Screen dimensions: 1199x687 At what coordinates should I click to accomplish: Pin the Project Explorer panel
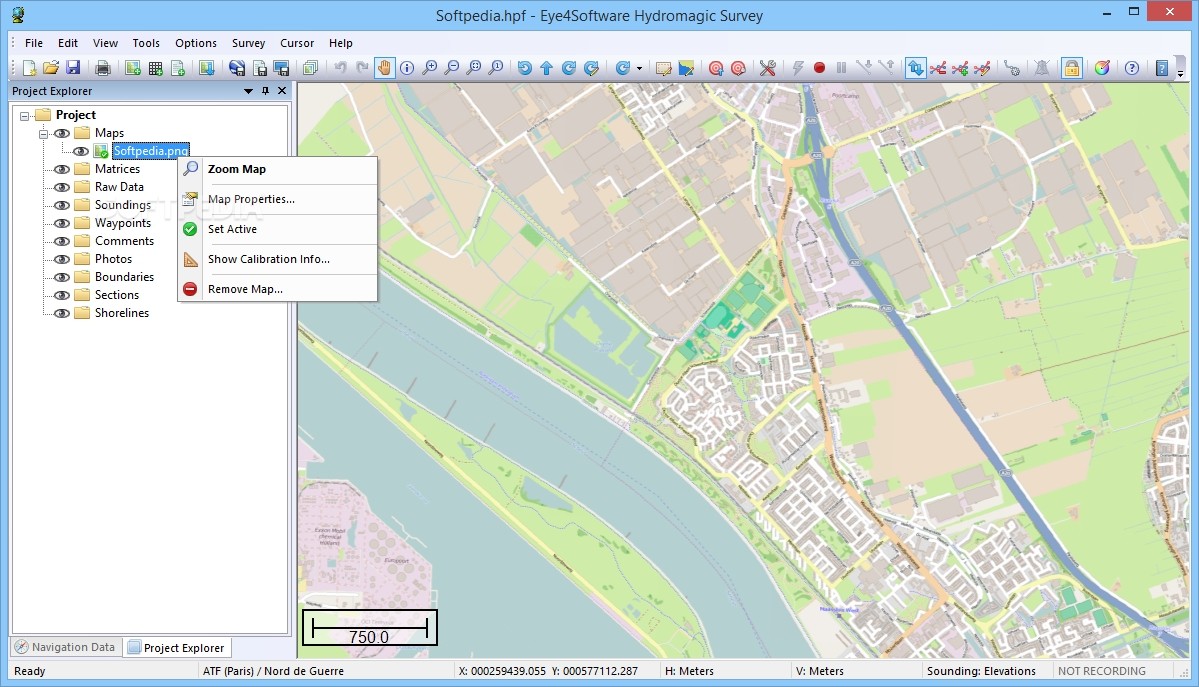(x=265, y=91)
